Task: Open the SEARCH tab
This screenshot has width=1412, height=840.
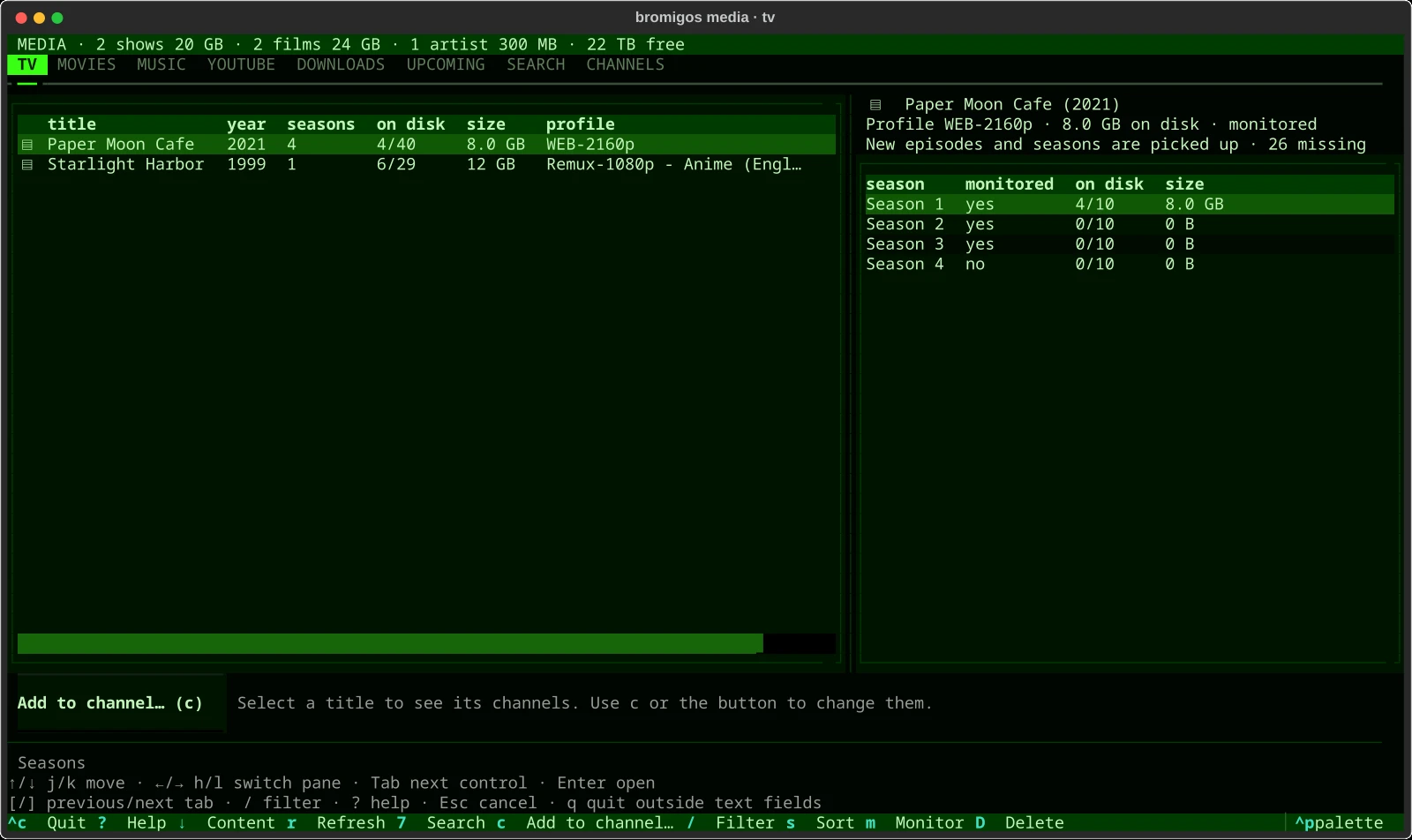Action: click(x=536, y=64)
